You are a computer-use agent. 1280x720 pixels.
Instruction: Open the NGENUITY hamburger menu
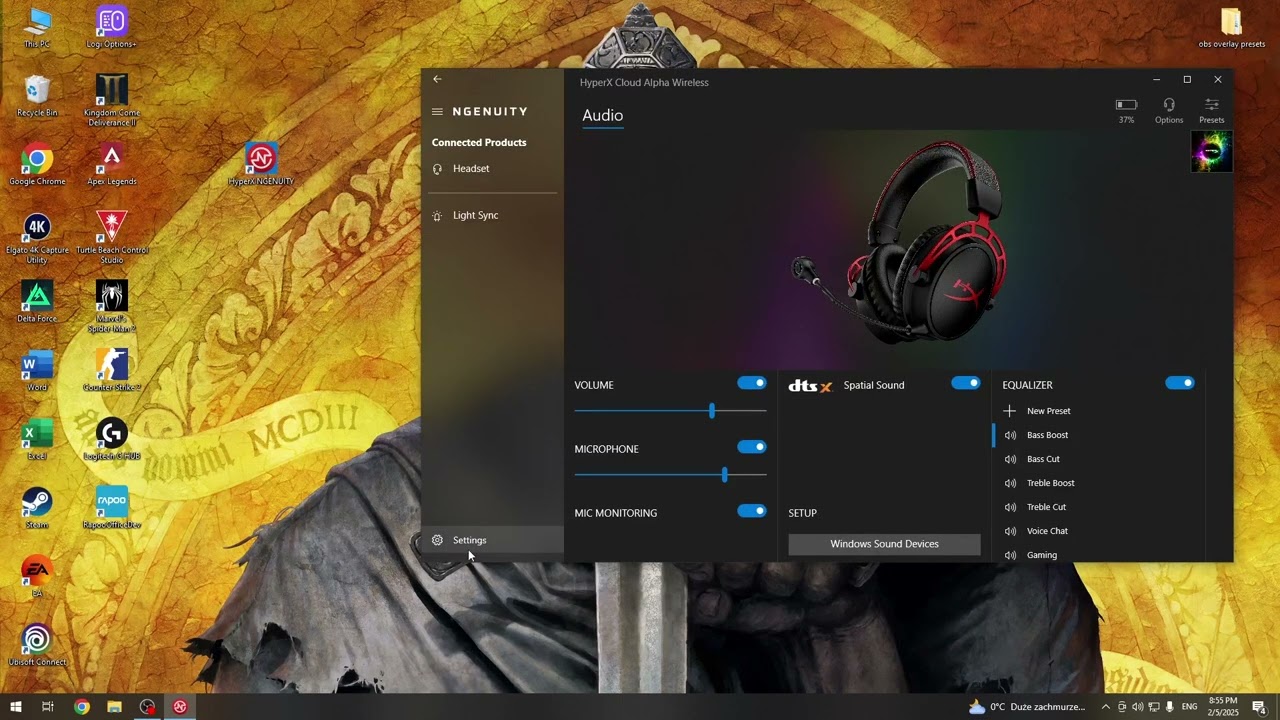pyautogui.click(x=437, y=112)
